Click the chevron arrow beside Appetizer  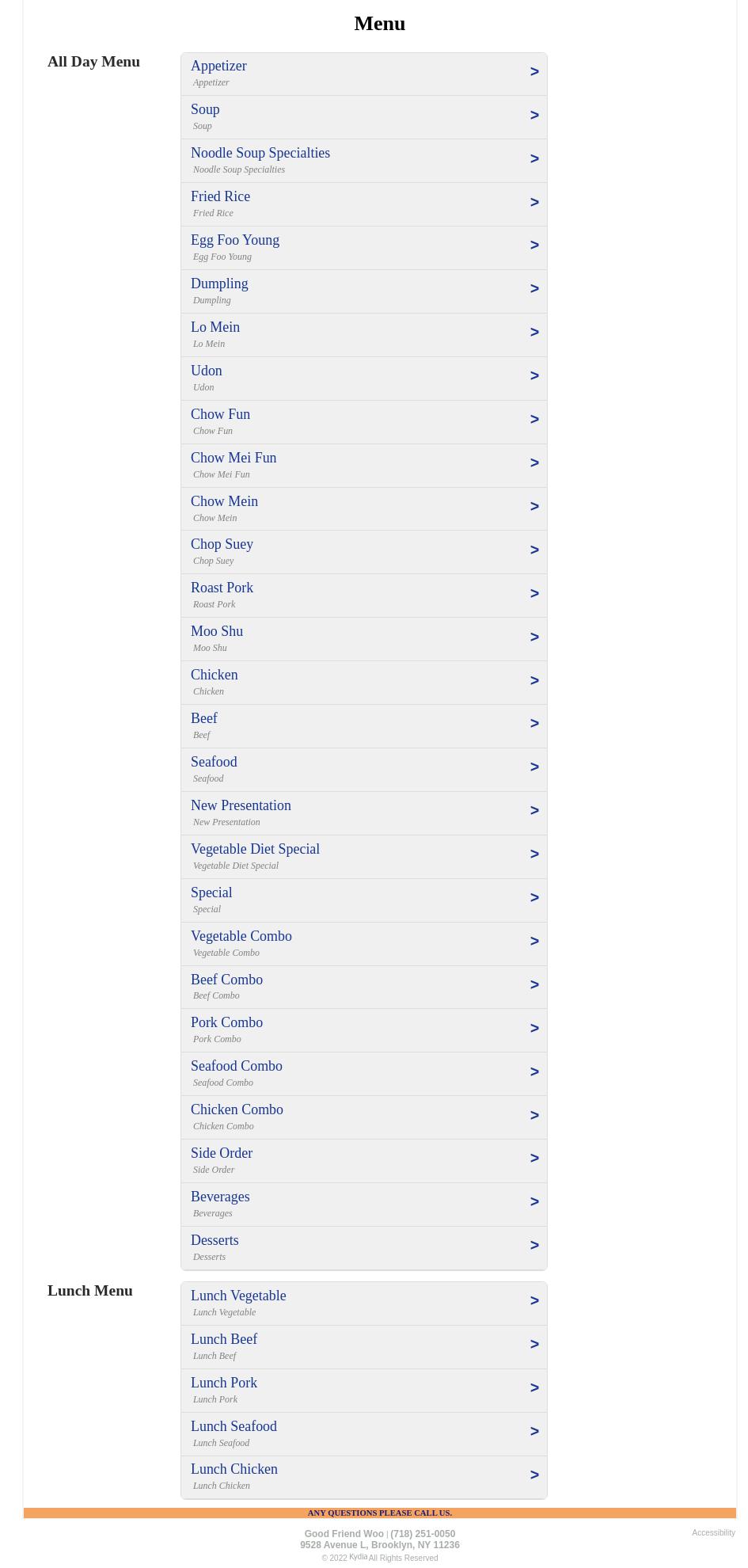click(x=534, y=72)
